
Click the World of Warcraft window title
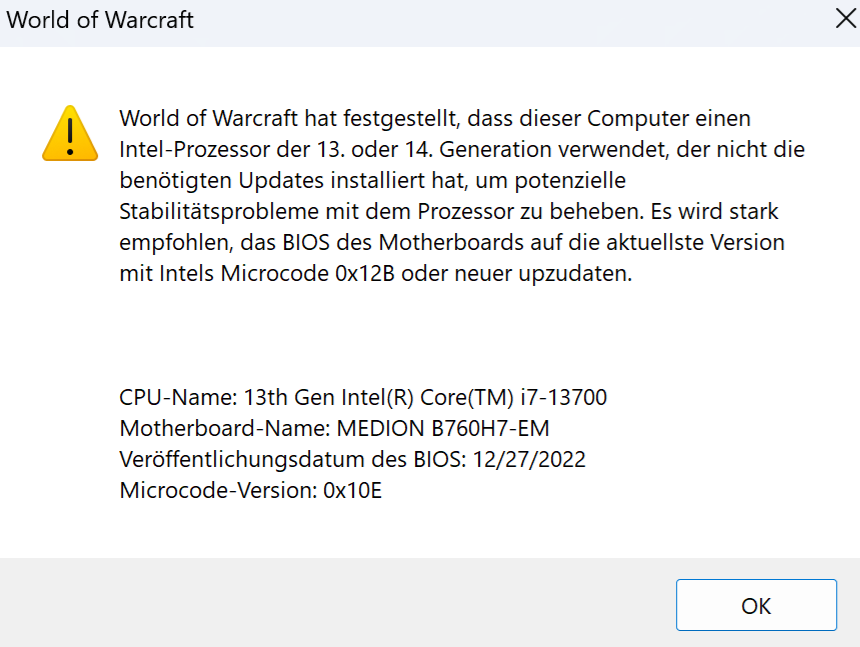coord(100,20)
